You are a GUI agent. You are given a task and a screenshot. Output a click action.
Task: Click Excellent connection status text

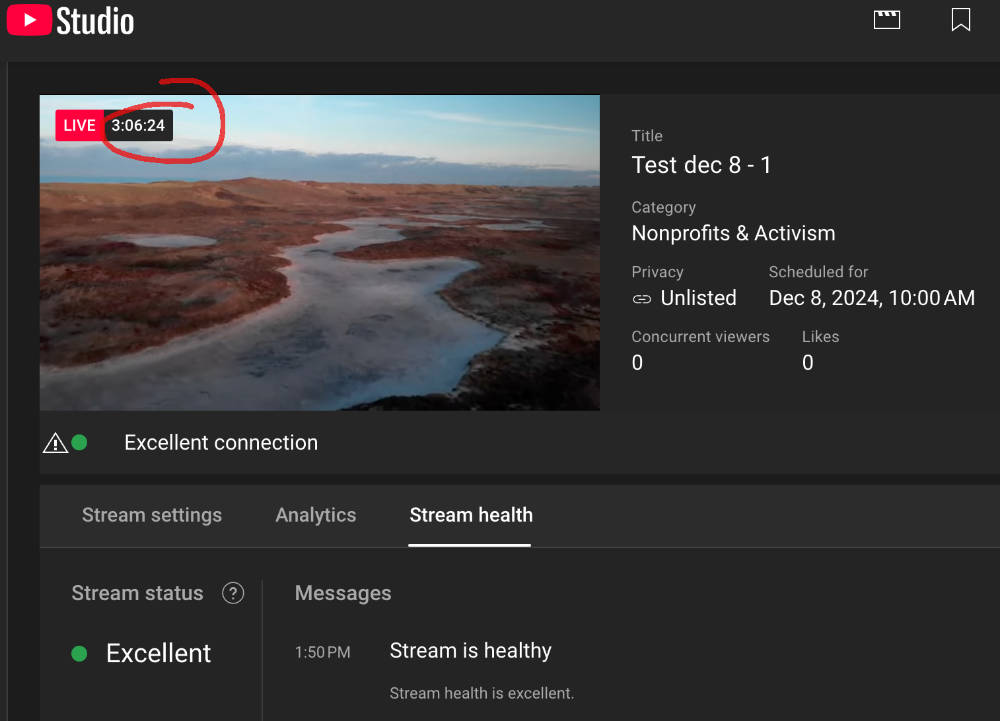[x=221, y=443]
